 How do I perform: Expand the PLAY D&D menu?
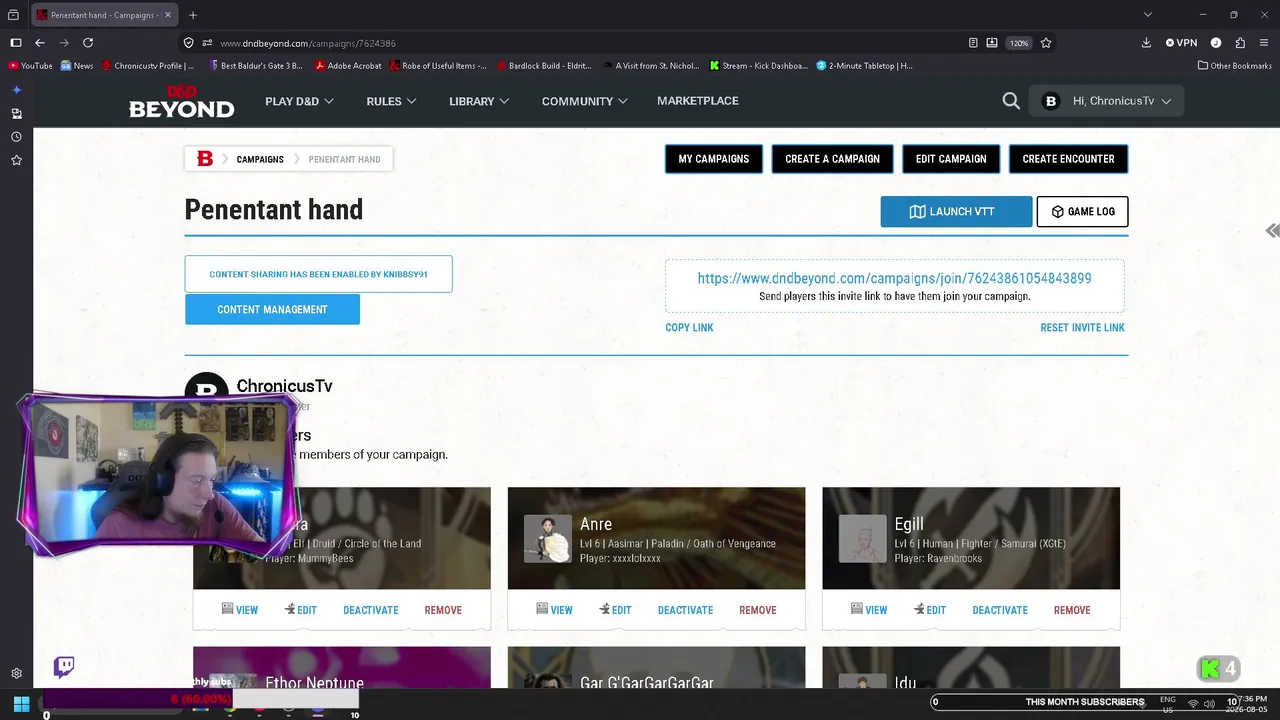(299, 101)
